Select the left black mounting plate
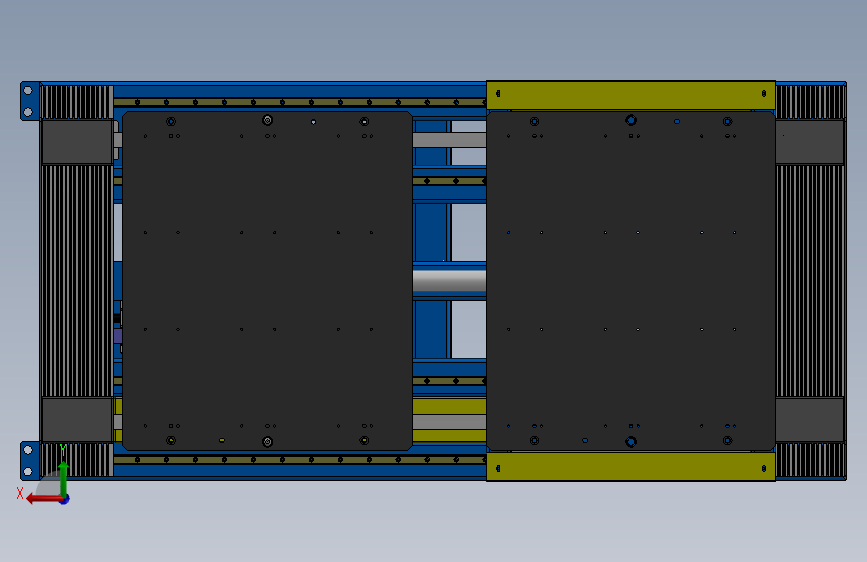The height and width of the screenshot is (562, 867). pos(267,281)
